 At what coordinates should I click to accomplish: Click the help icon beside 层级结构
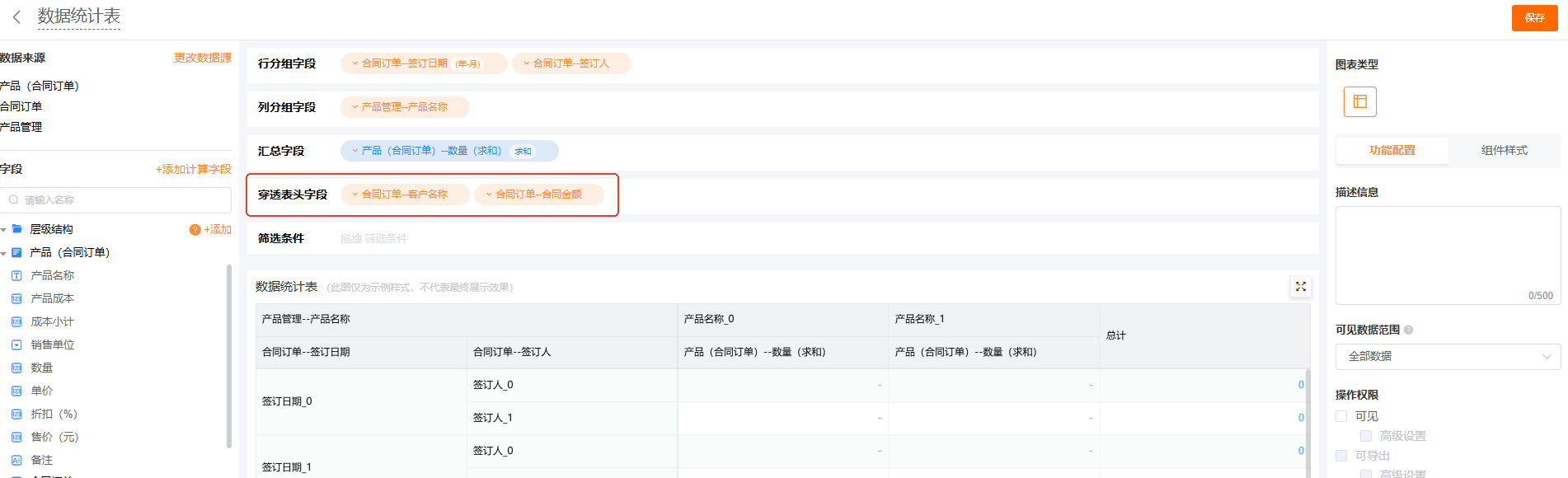(x=195, y=230)
